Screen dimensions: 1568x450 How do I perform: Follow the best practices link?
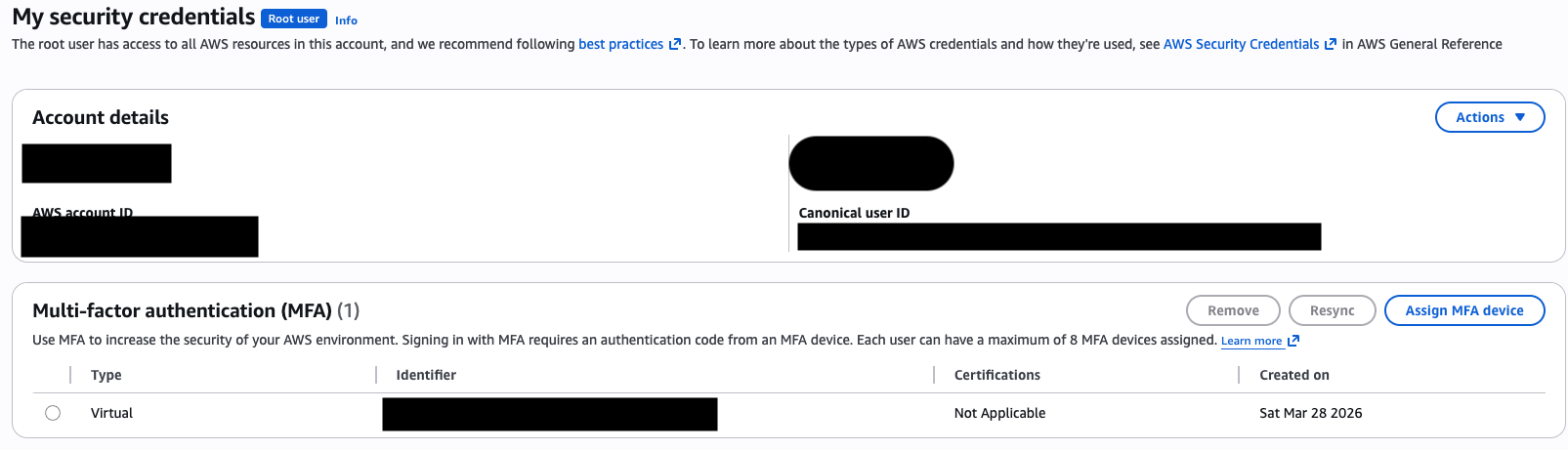(620, 44)
